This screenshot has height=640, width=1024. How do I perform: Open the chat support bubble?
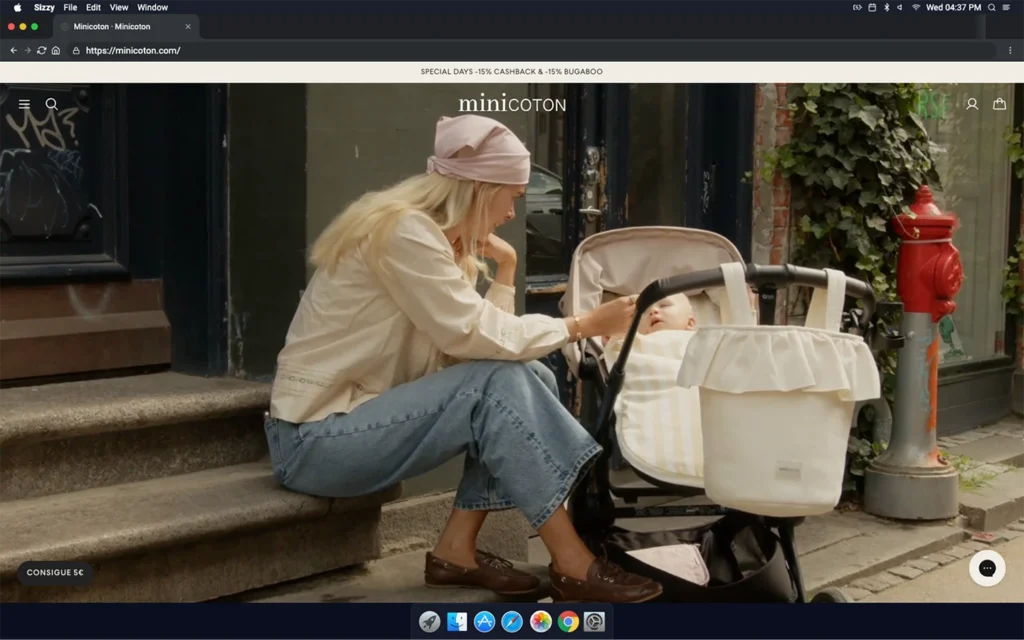pos(986,568)
